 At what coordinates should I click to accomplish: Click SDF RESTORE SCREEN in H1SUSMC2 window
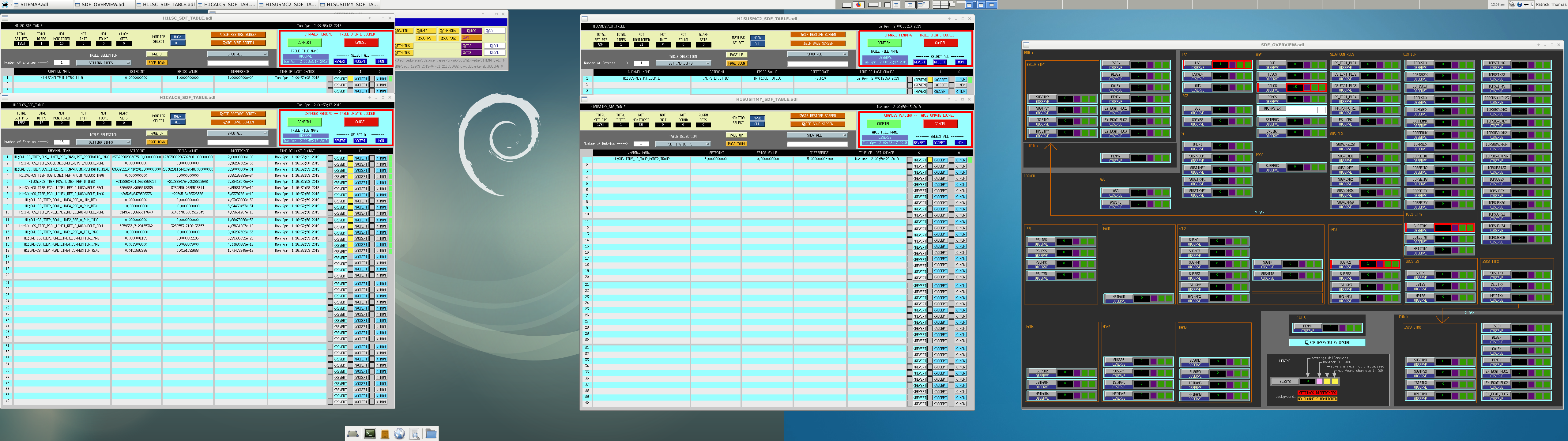pyautogui.click(x=818, y=35)
